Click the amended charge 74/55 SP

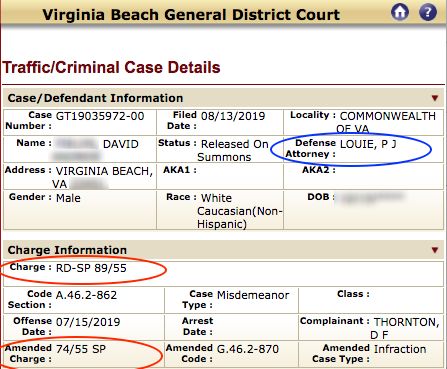pos(81,349)
